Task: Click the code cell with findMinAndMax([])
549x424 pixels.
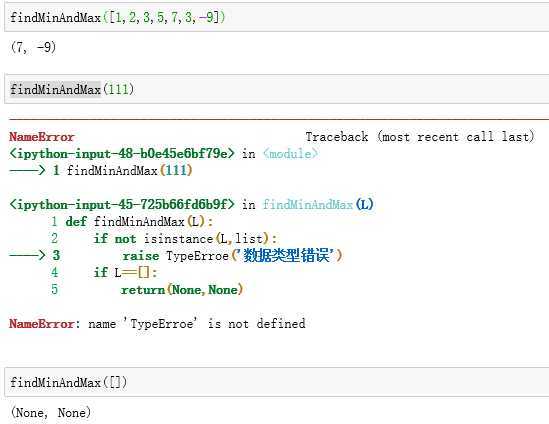Action: [277, 382]
